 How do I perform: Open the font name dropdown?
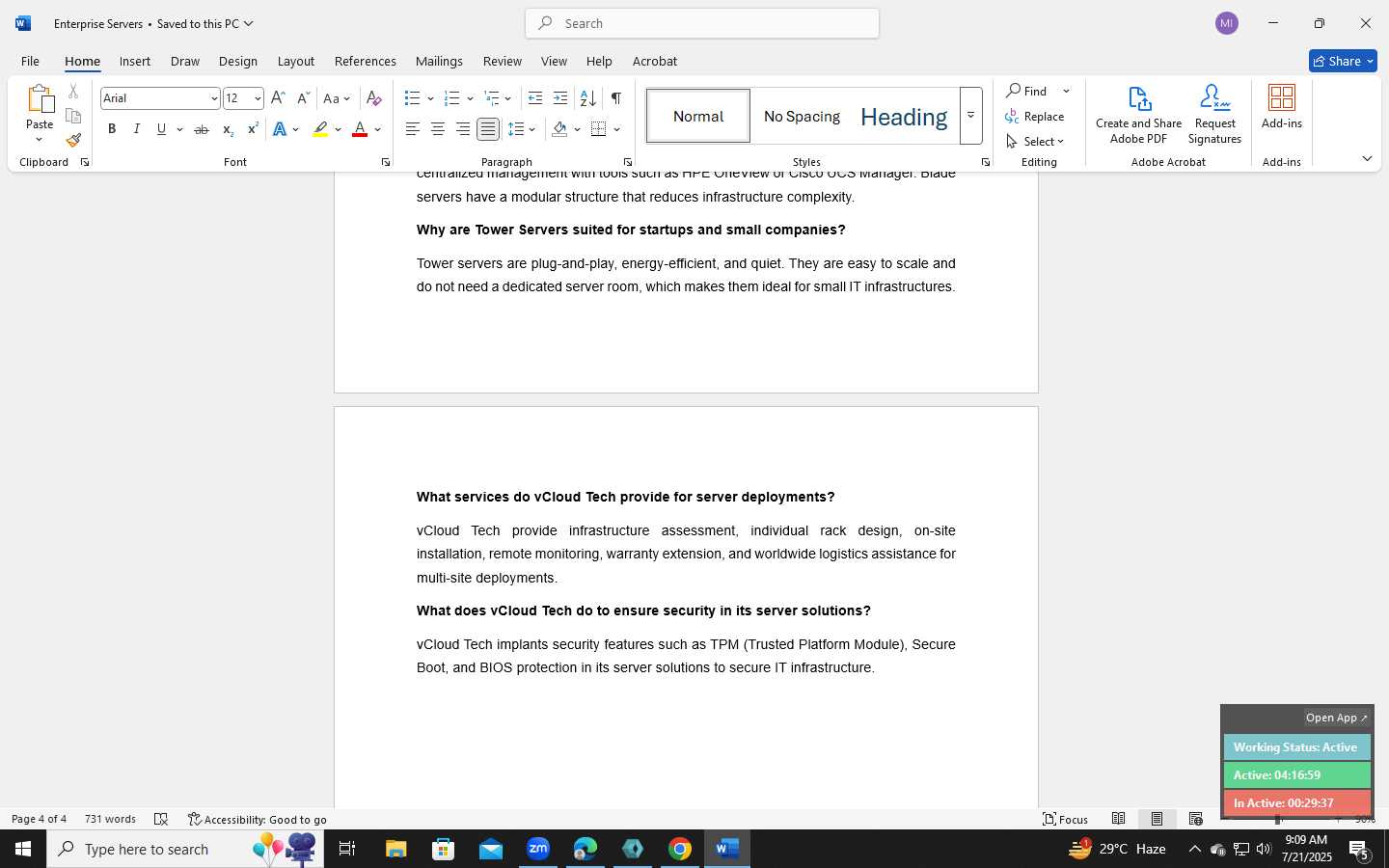coord(214,98)
